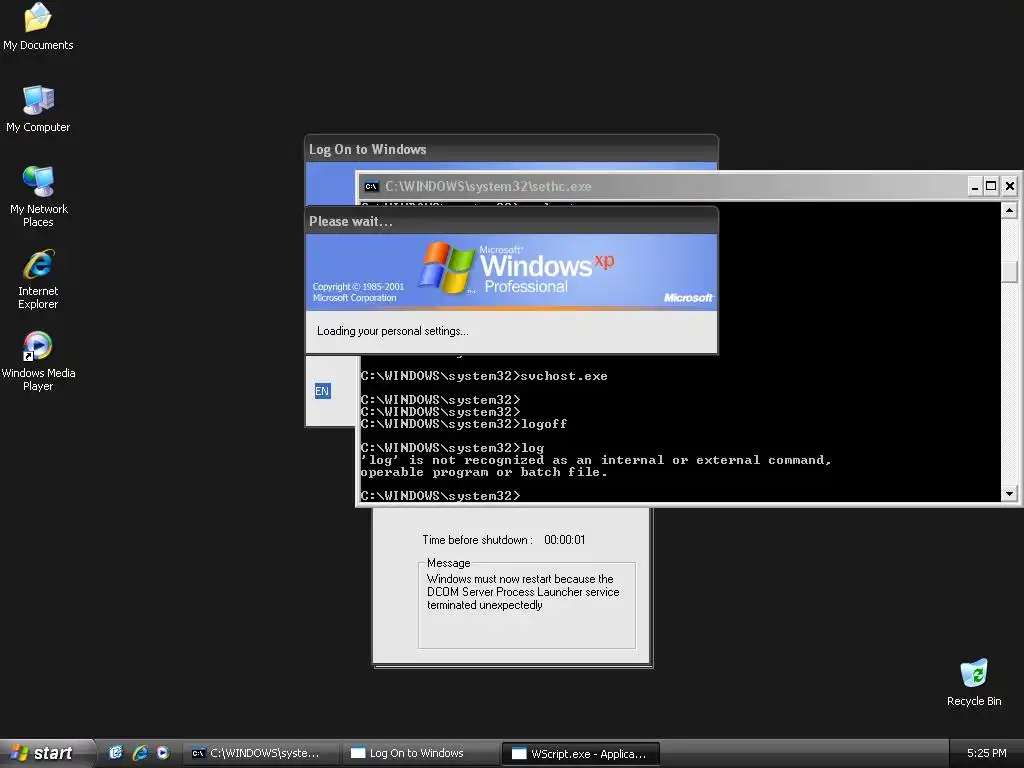Open Windows Media Player desktop shortcut
Viewport: 1024px width, 768px height.
click(38, 361)
